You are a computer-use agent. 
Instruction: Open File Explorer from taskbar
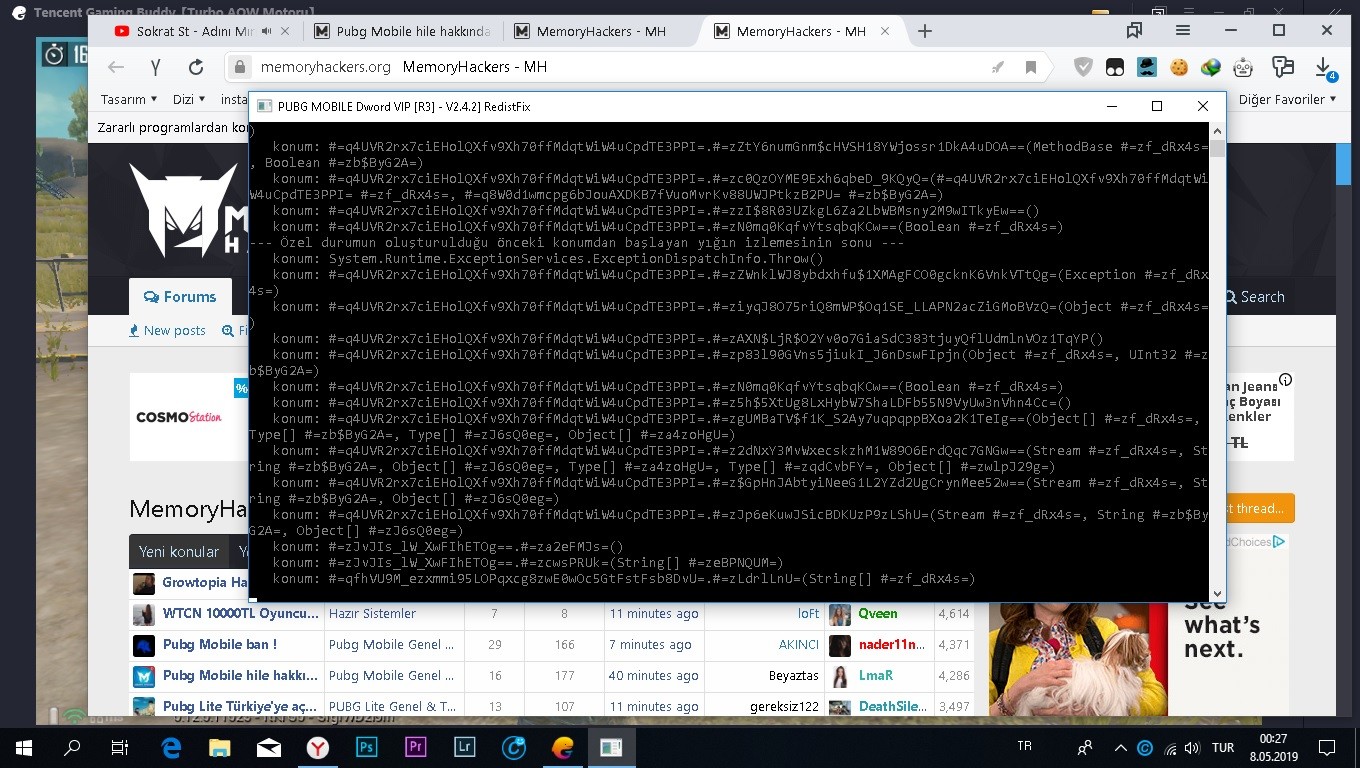click(x=219, y=747)
